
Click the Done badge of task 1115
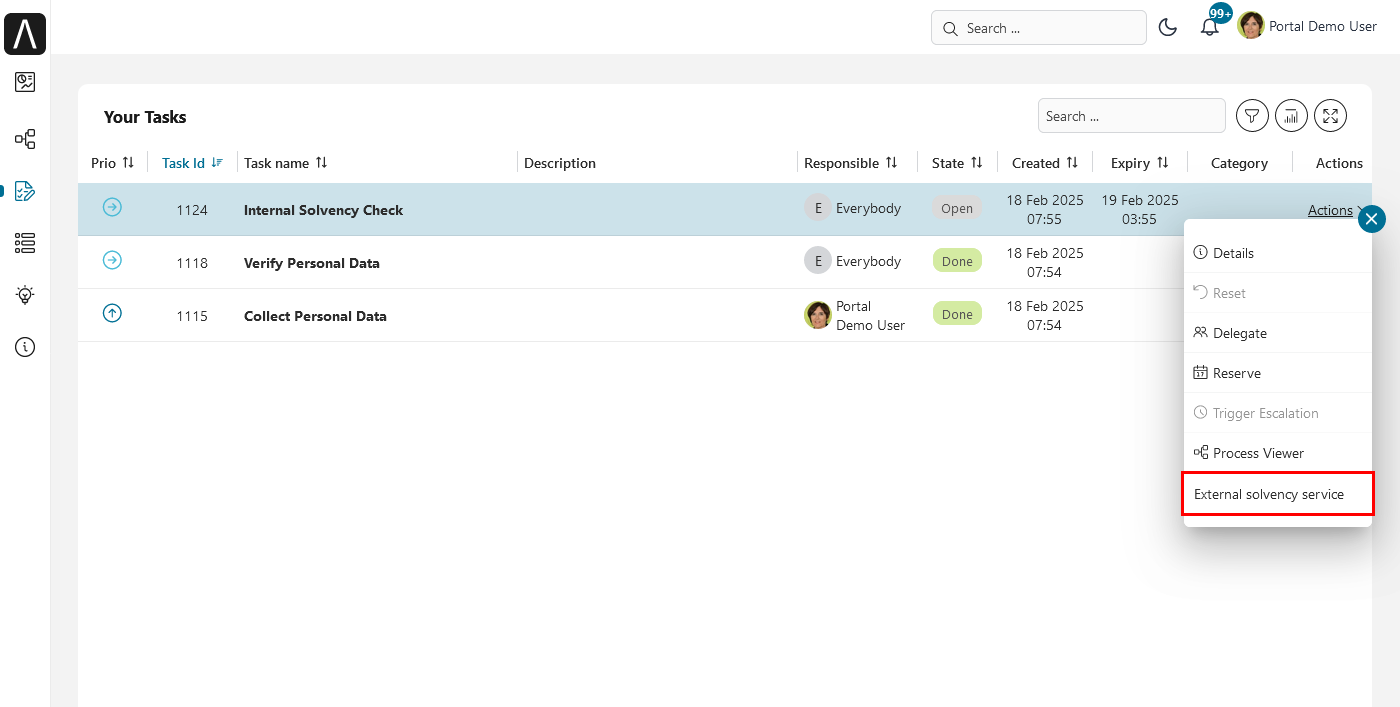coord(957,314)
